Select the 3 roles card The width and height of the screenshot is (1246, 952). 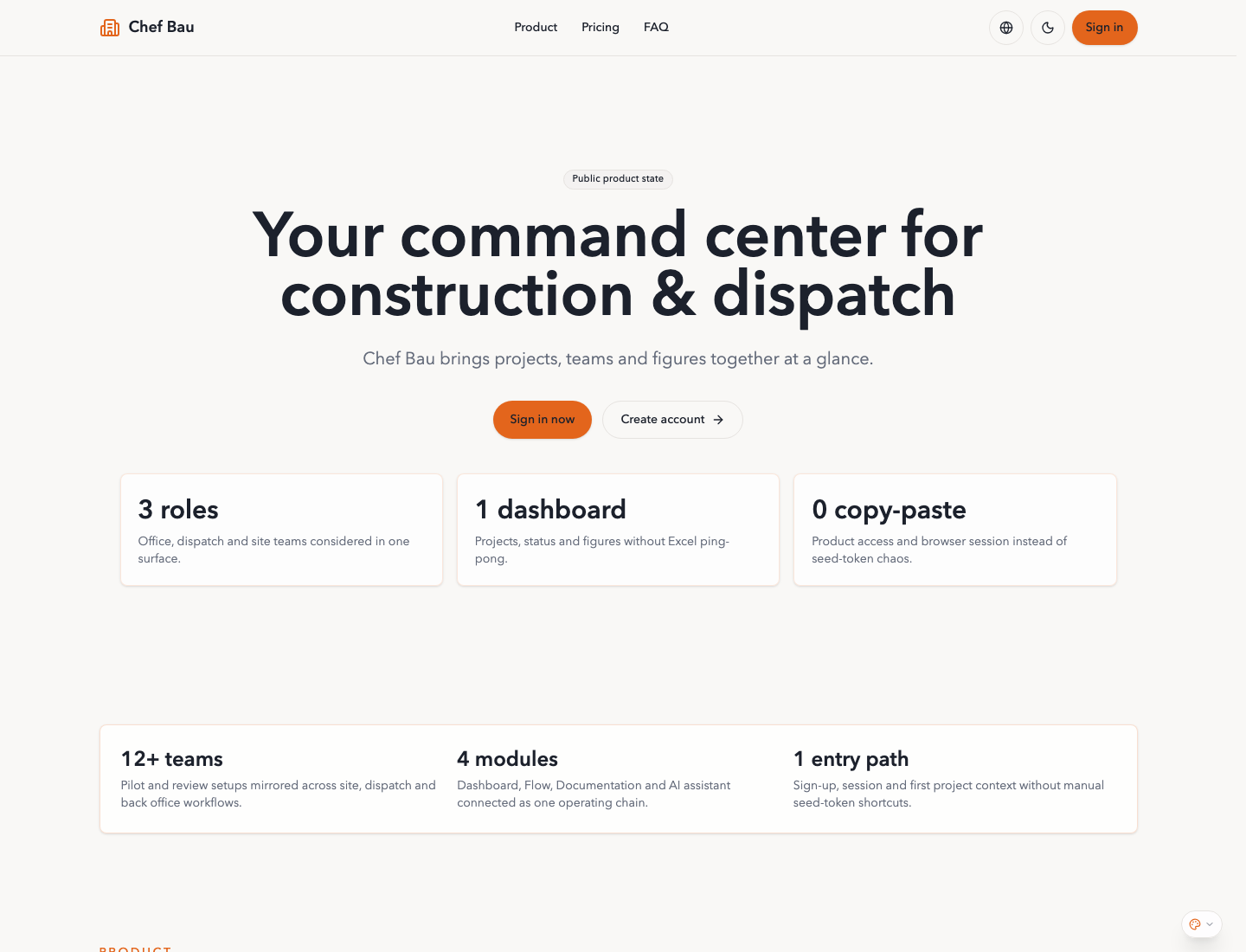point(281,530)
